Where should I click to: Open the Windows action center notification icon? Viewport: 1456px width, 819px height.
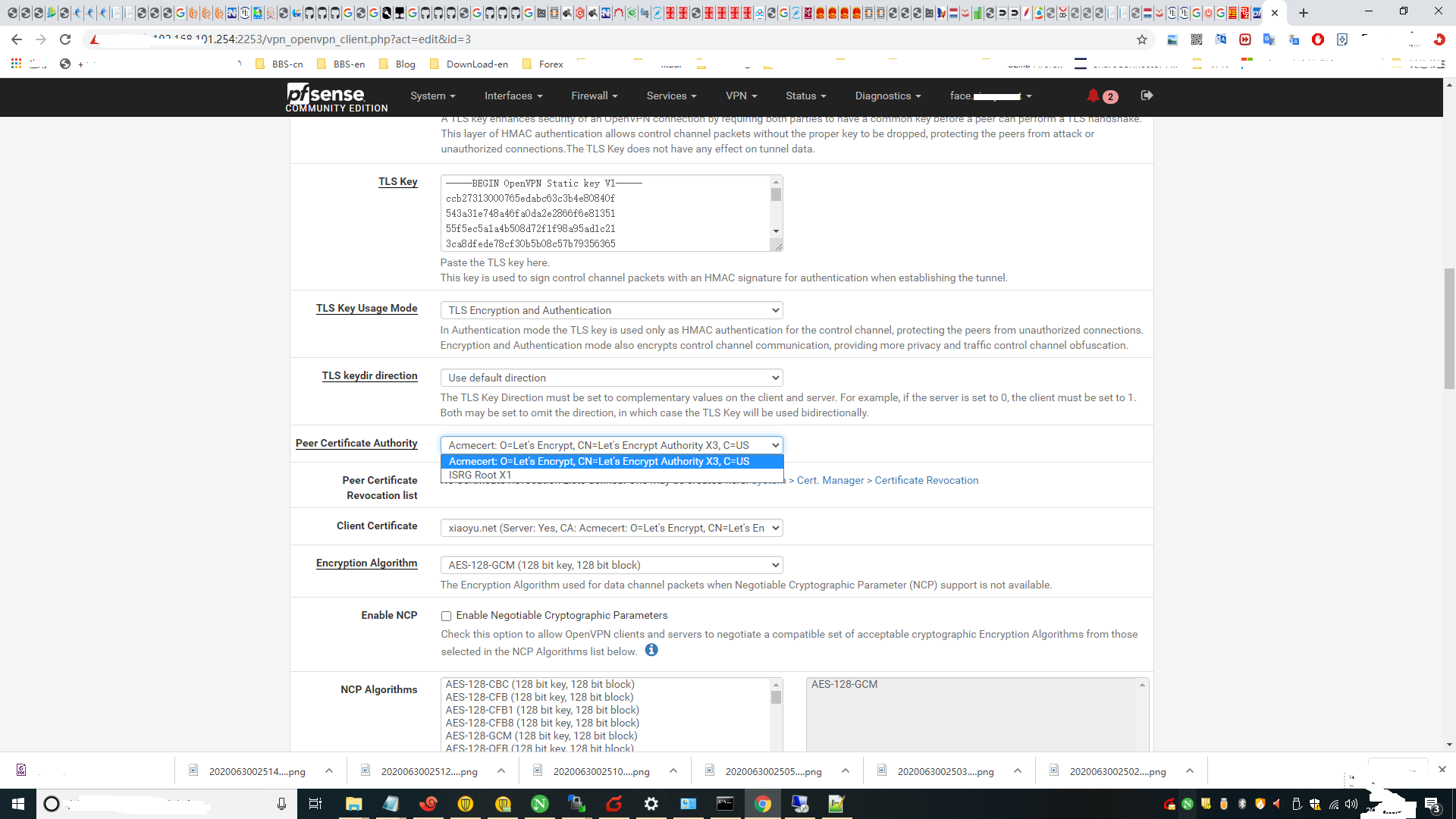point(1432,805)
